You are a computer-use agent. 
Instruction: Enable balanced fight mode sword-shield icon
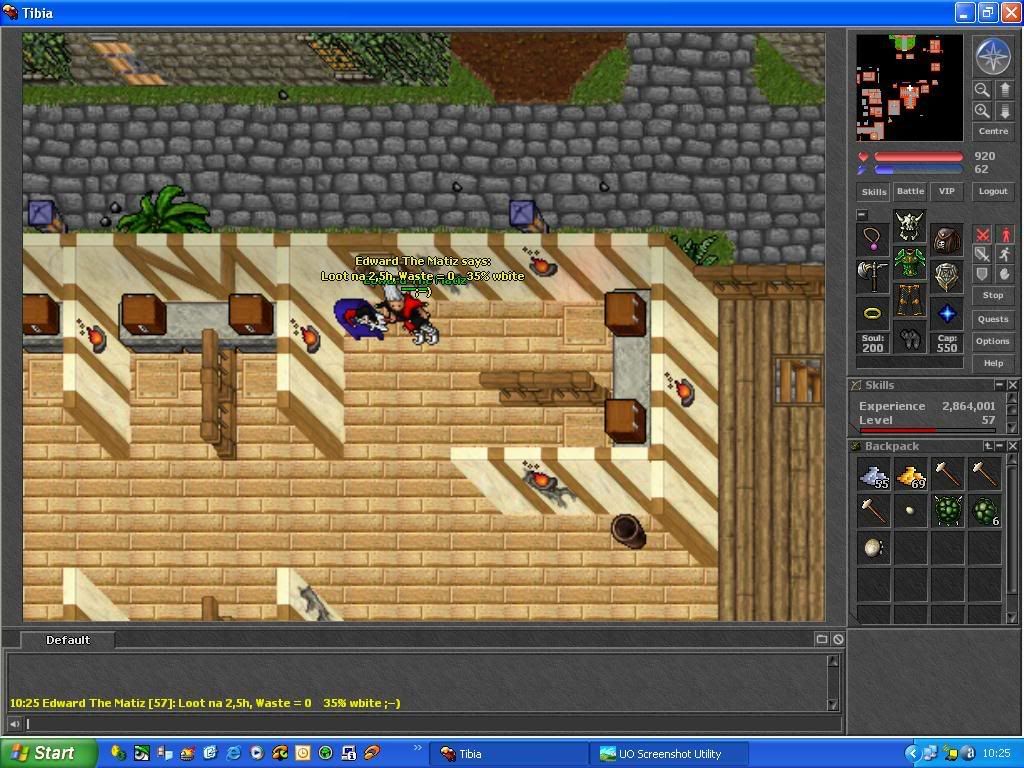tap(982, 254)
